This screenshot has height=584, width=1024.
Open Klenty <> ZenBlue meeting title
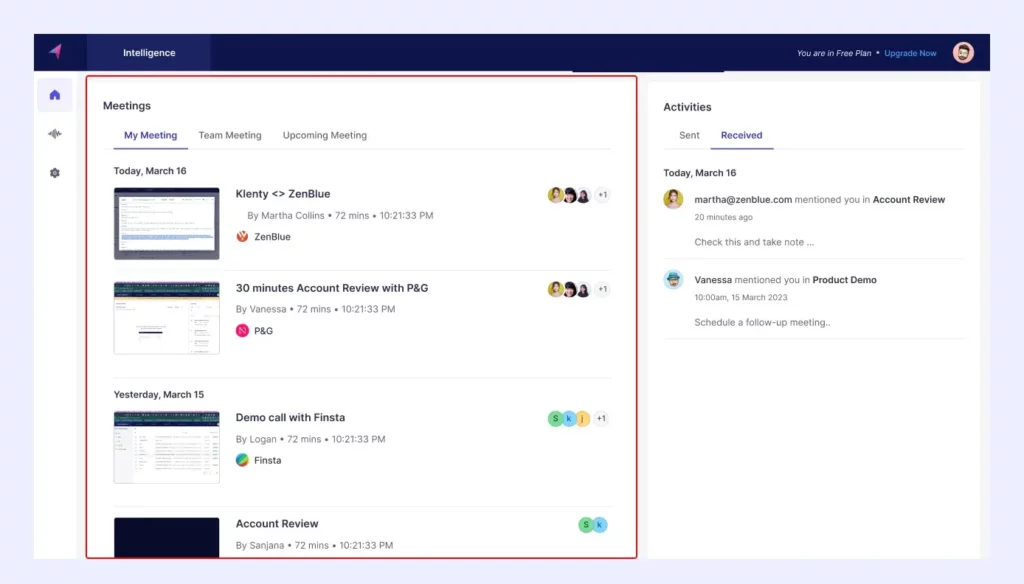coord(283,194)
